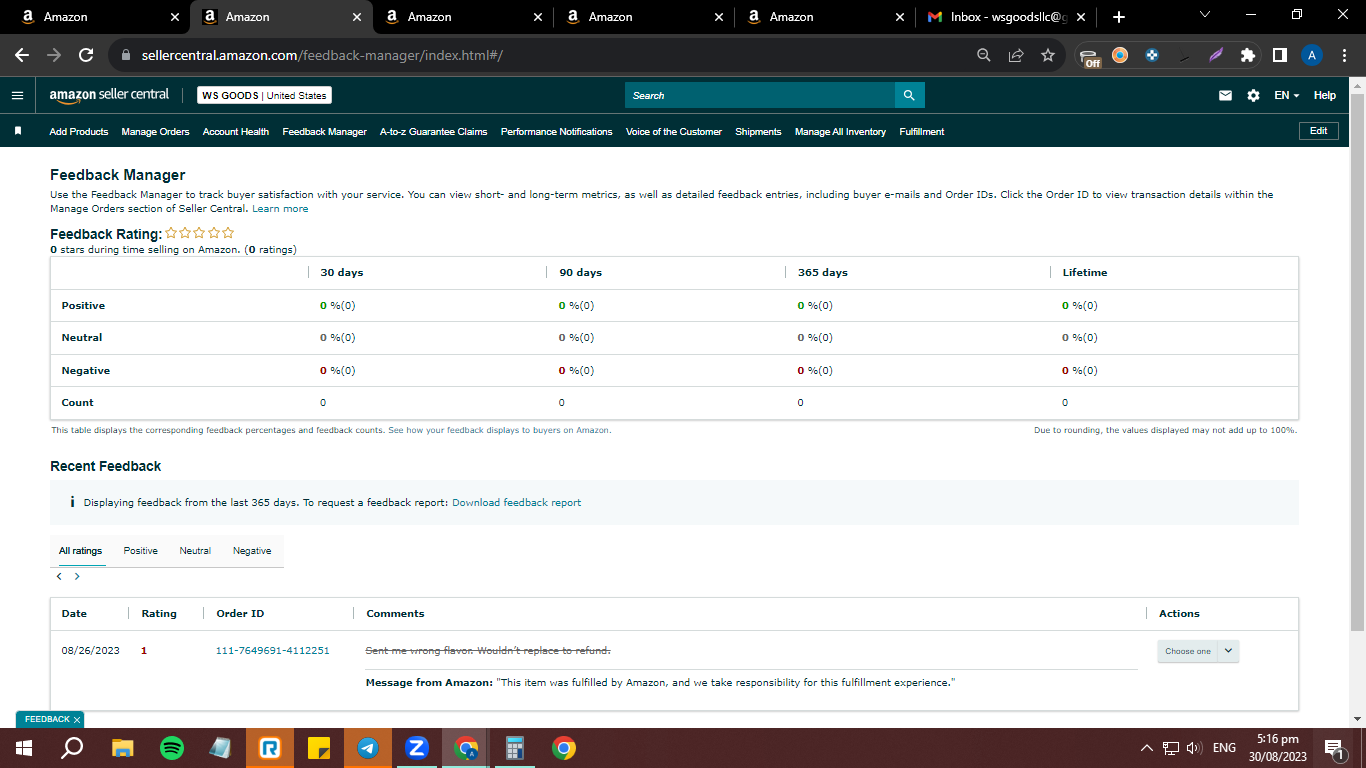Select the Positive feedback tab
The height and width of the screenshot is (768, 1366).
(141, 551)
